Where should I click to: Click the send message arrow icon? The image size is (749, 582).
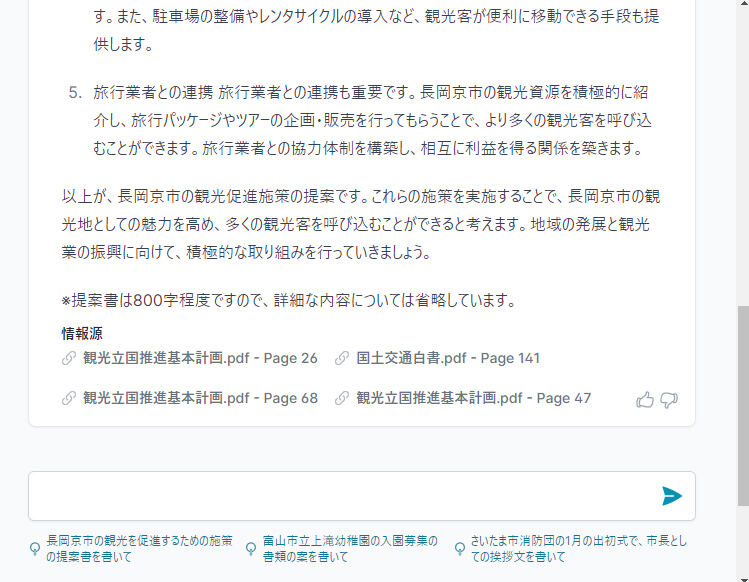point(672,496)
